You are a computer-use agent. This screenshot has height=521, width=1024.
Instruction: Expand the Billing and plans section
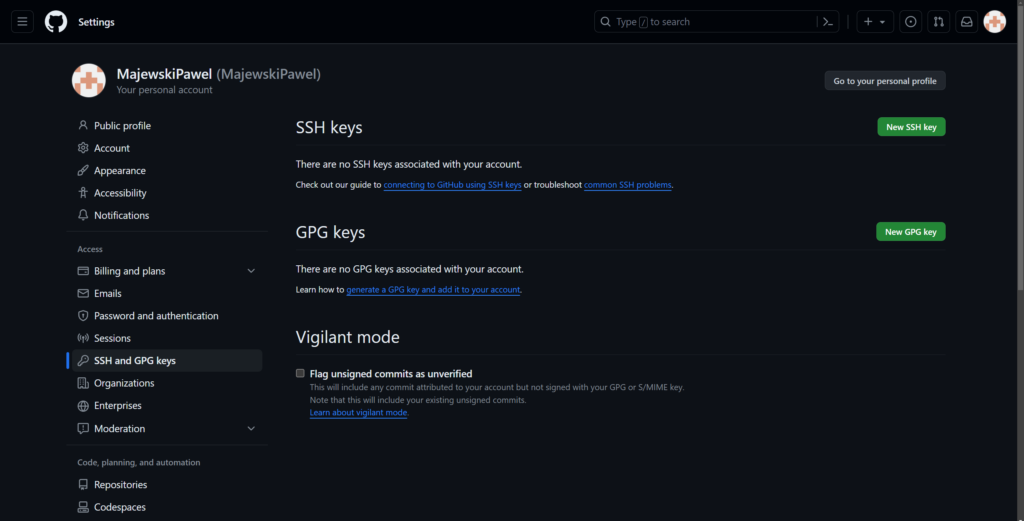(251, 271)
